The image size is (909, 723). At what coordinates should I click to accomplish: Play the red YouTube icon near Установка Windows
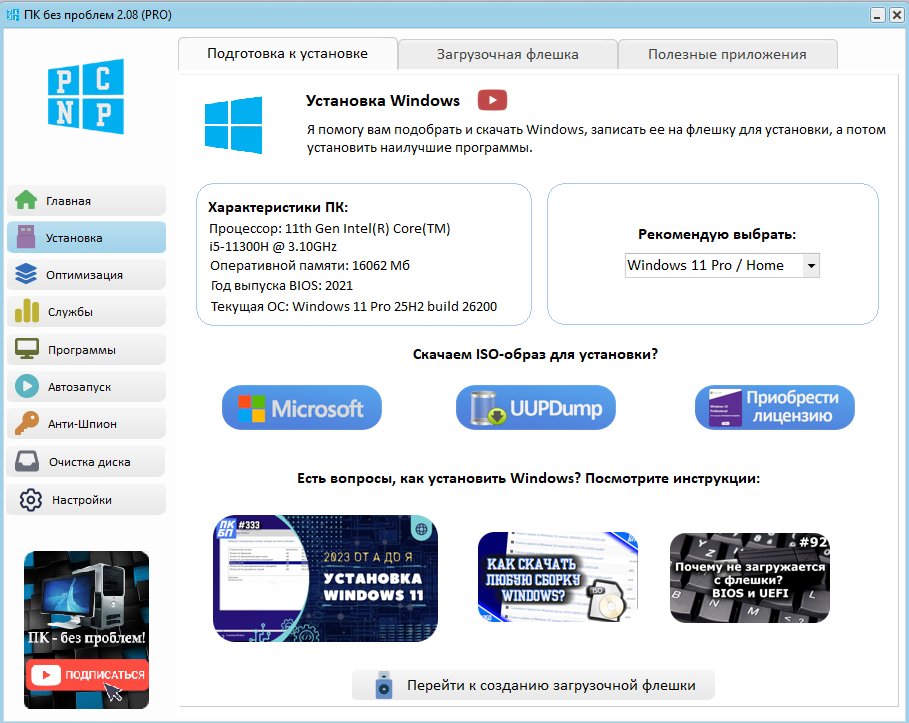point(490,100)
